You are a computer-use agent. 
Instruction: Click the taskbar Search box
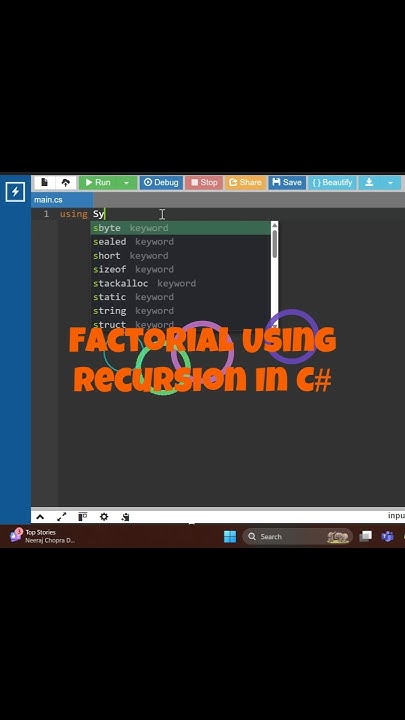coord(297,536)
